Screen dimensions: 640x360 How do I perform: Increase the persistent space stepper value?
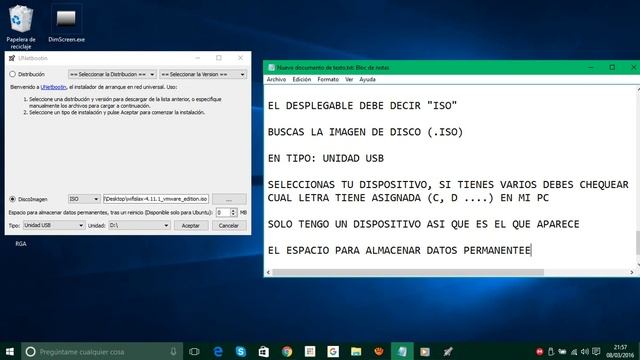(233, 210)
